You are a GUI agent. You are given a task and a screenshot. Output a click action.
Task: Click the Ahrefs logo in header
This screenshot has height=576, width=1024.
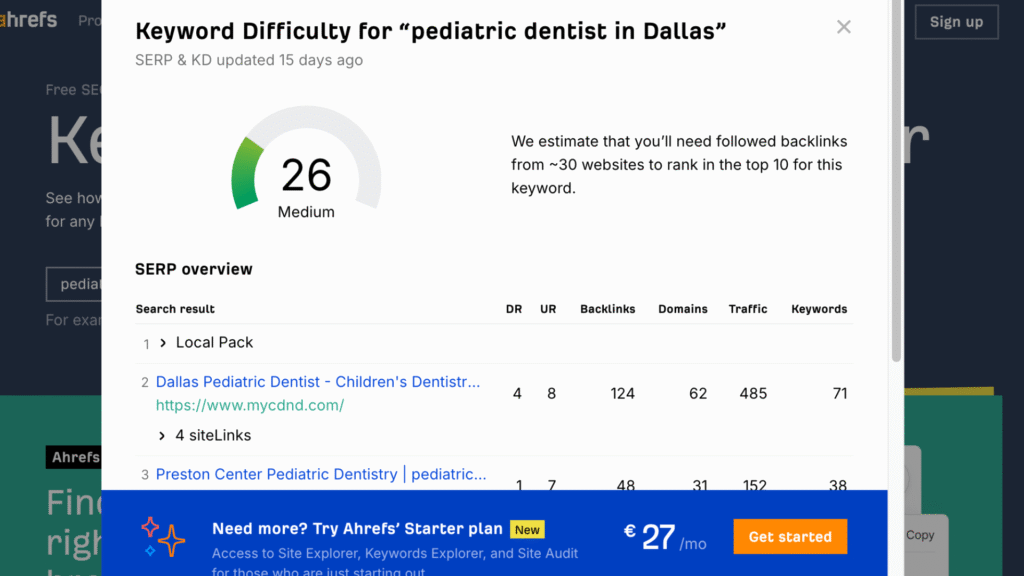30,20
